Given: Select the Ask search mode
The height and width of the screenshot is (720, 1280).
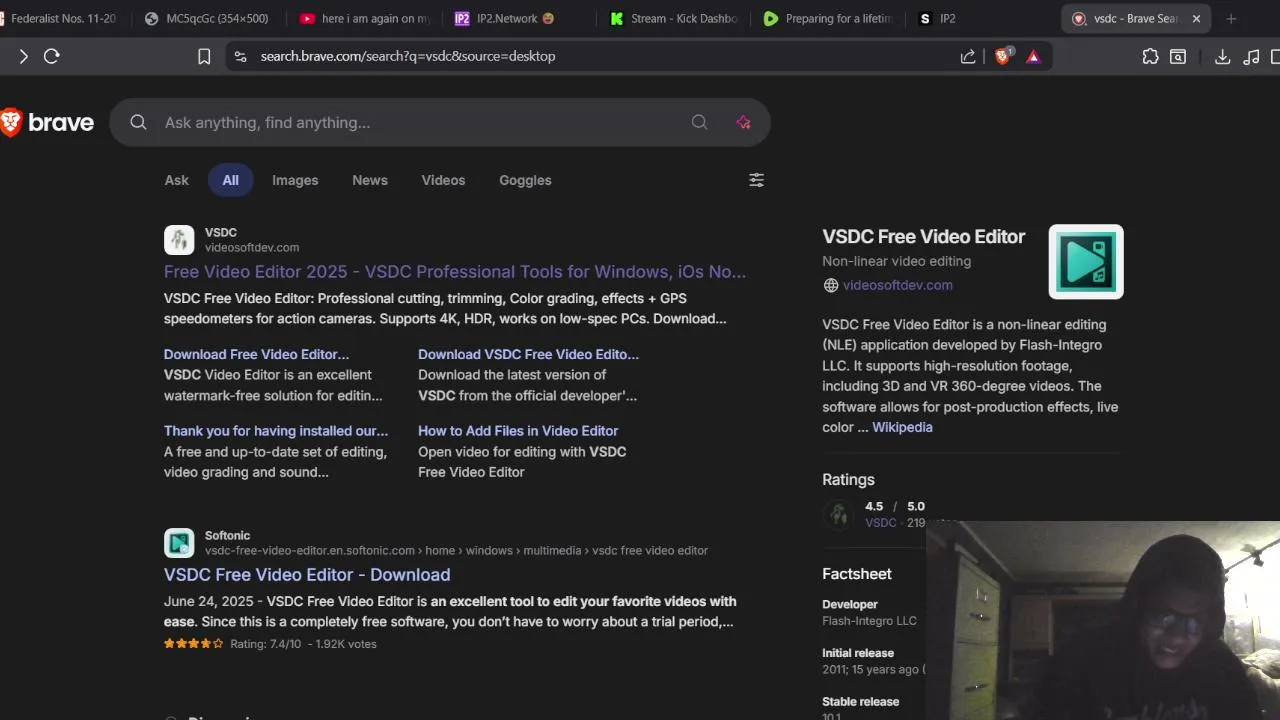Looking at the screenshot, I should pyautogui.click(x=176, y=180).
